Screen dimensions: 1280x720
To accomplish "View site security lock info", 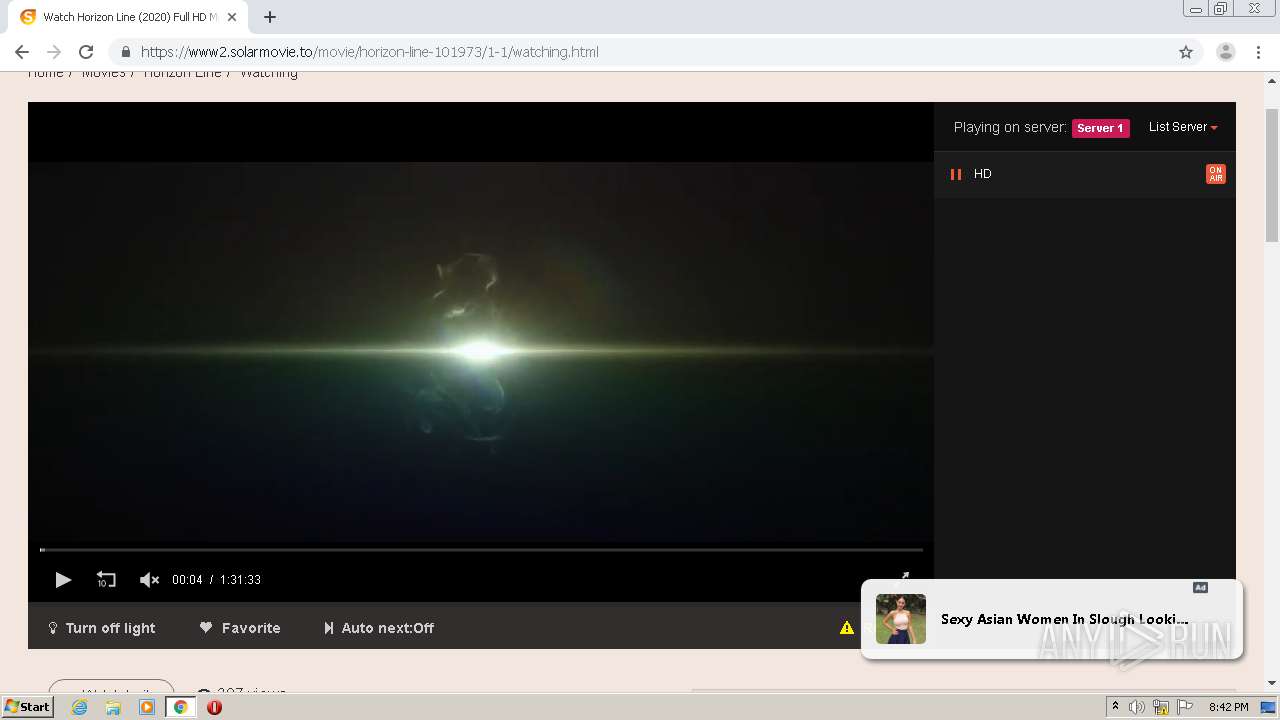I will [125, 52].
